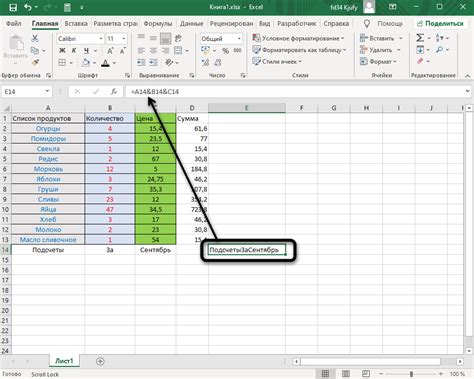Open the font color red A swatch
The height and width of the screenshot is (379, 474).
[105, 63]
